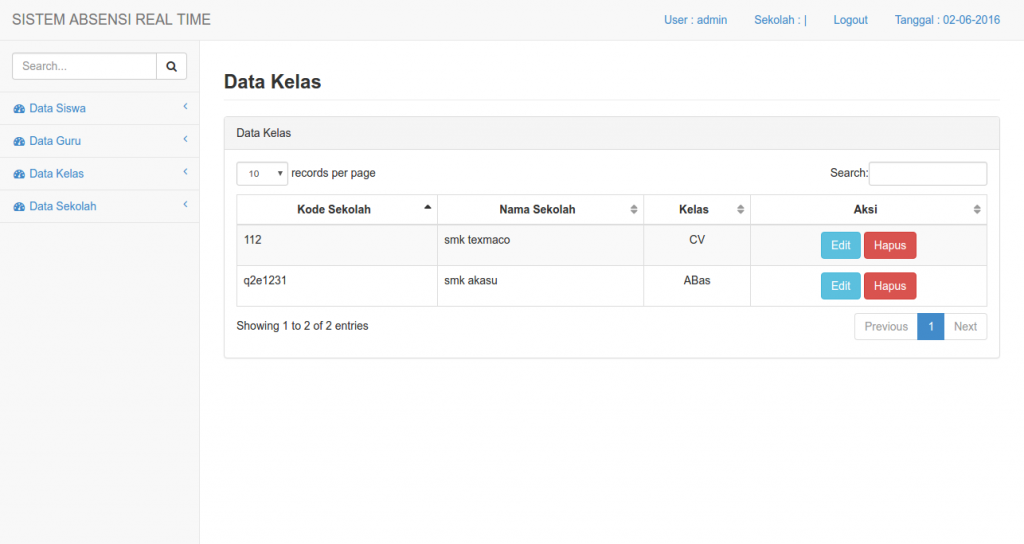Click the dashboard icon beside Data Sekolah
Screen dimensions: 1024x544
19,207
